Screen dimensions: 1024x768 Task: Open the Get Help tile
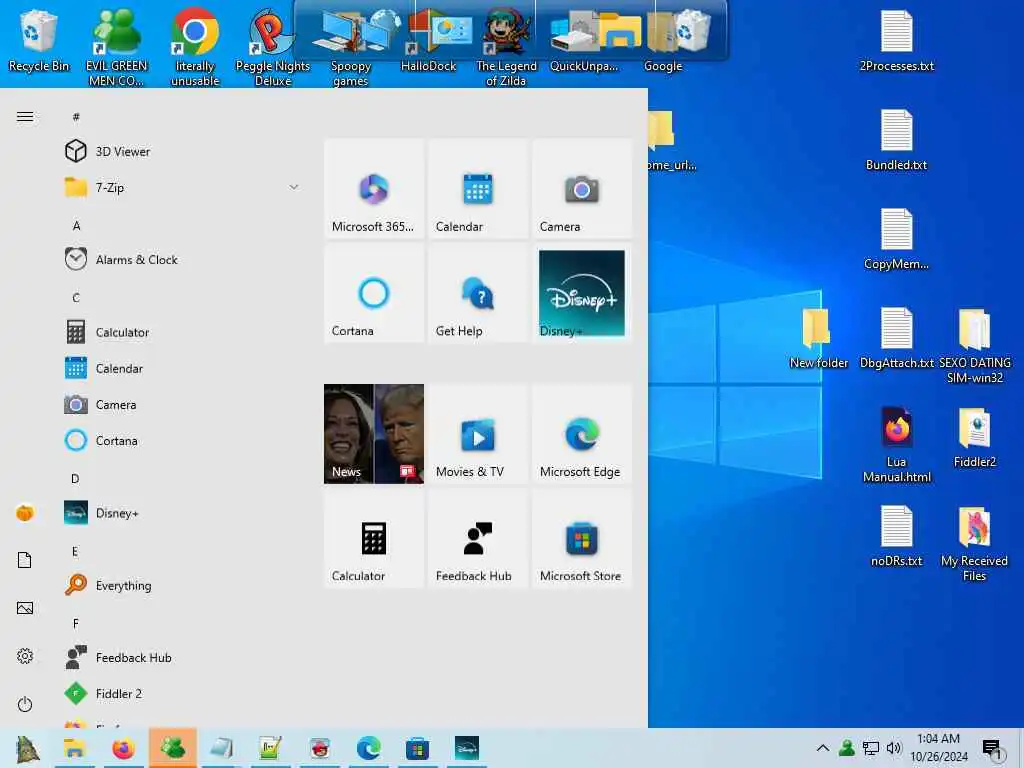(478, 293)
